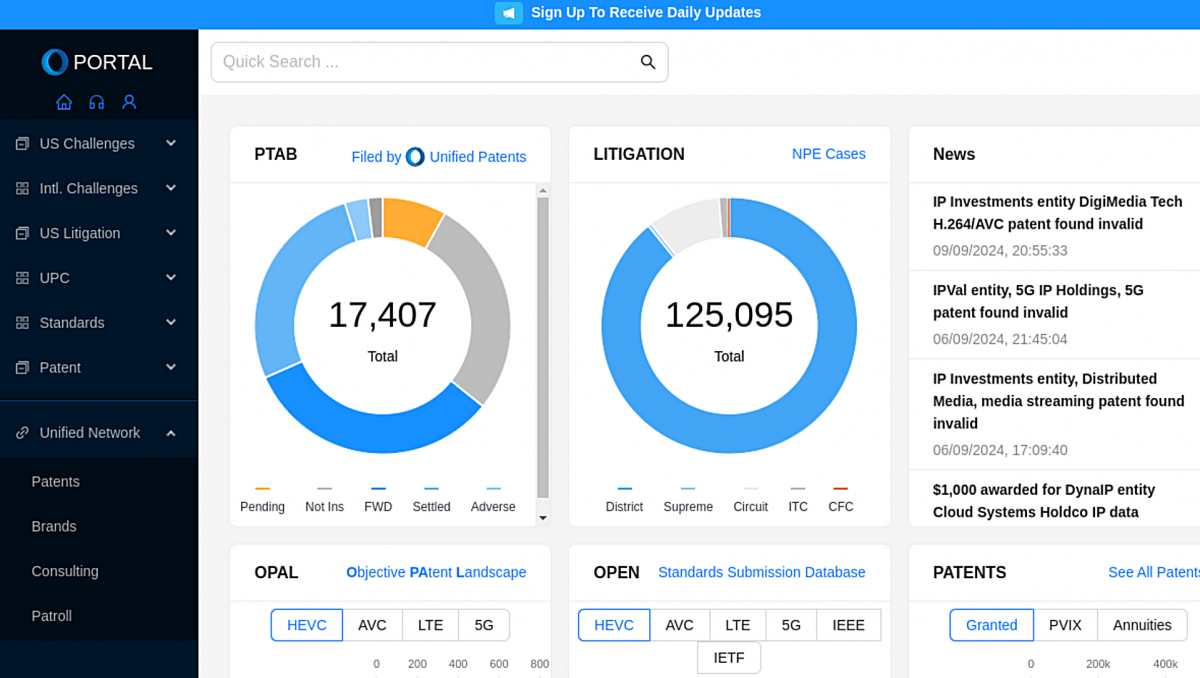Click the Intl. Challenges grid icon
This screenshot has height=678, width=1200.
[22, 189]
